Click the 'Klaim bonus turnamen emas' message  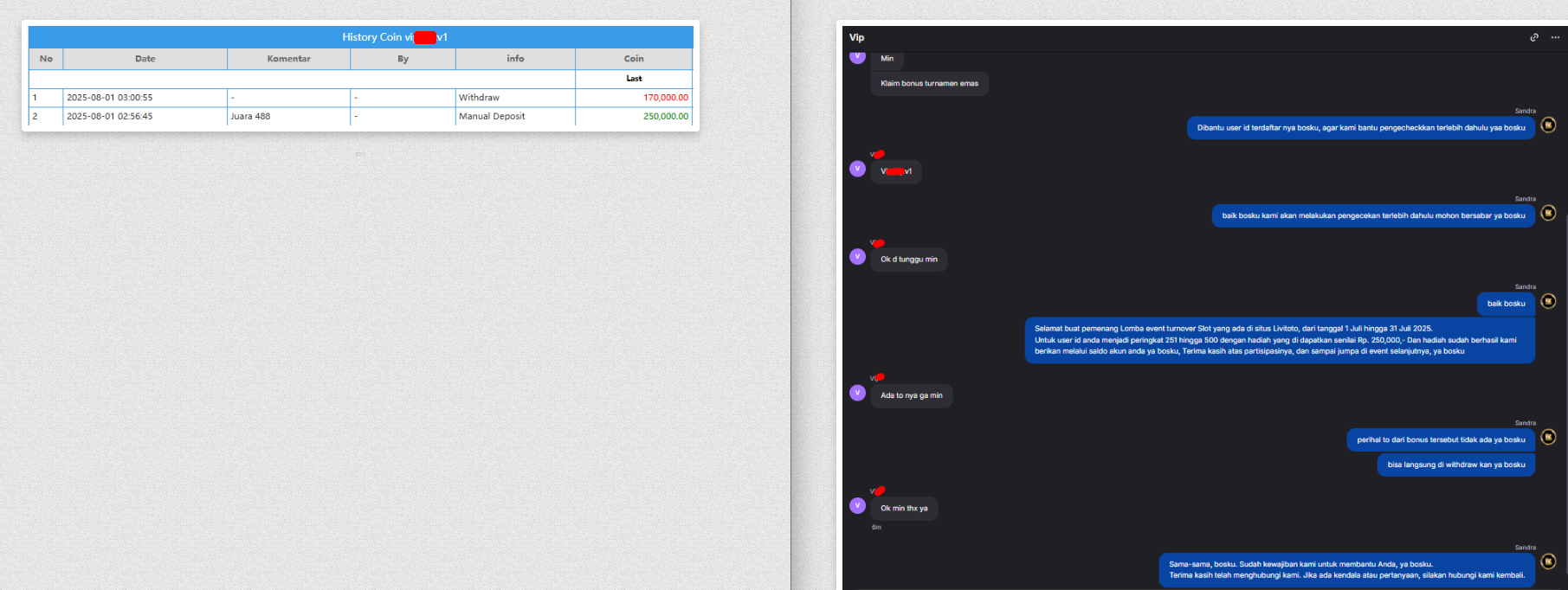[x=929, y=84]
